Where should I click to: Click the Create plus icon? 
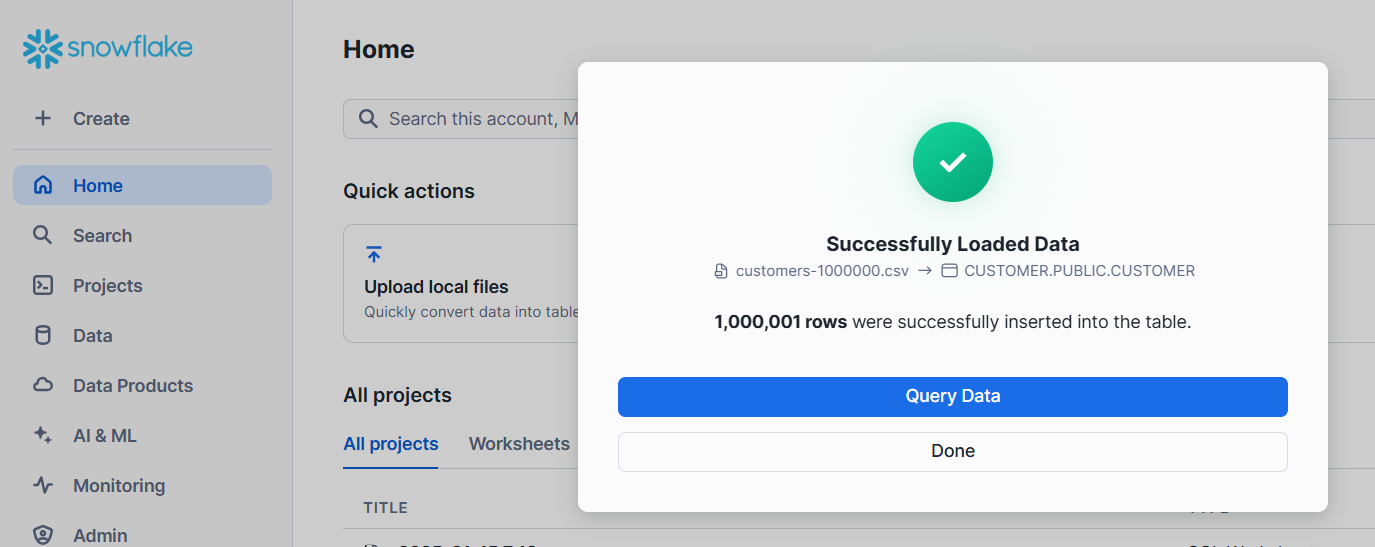click(43, 118)
